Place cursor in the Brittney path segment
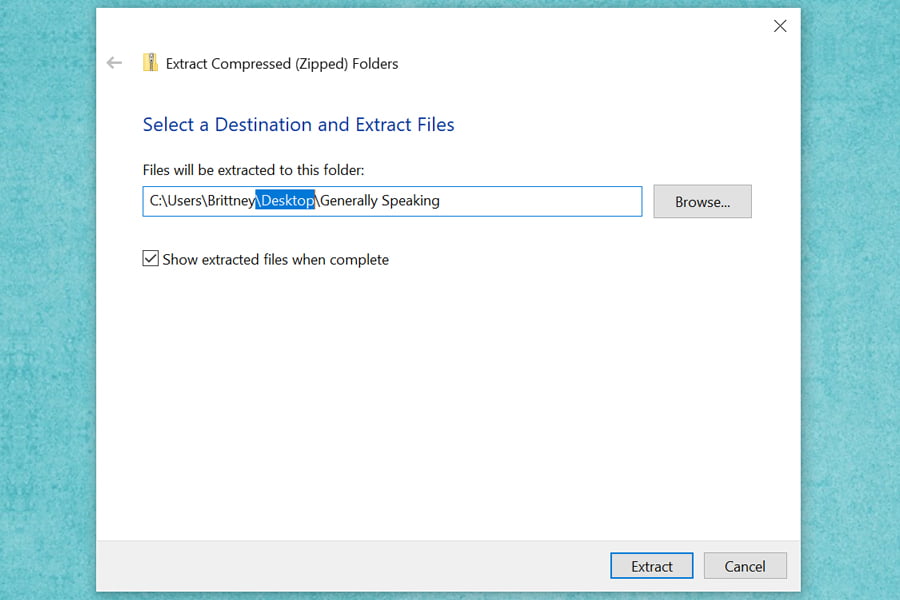This screenshot has width=900, height=600. tap(231, 200)
